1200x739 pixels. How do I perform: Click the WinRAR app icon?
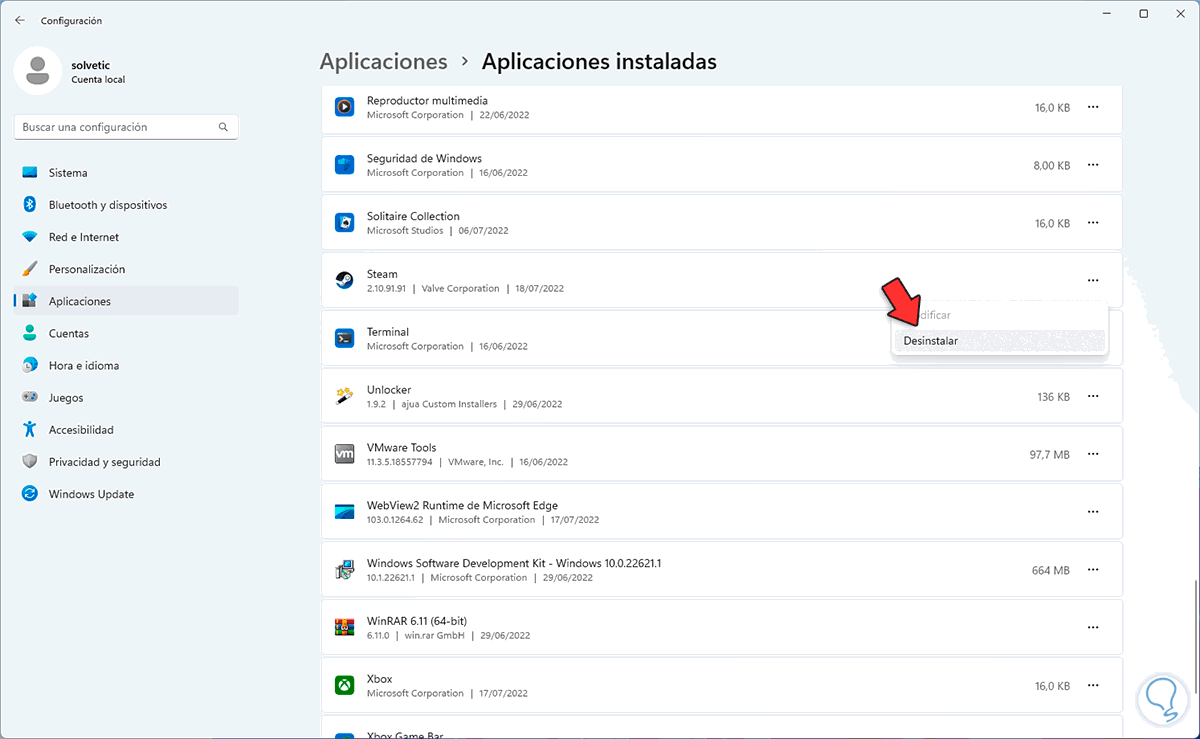click(x=344, y=628)
